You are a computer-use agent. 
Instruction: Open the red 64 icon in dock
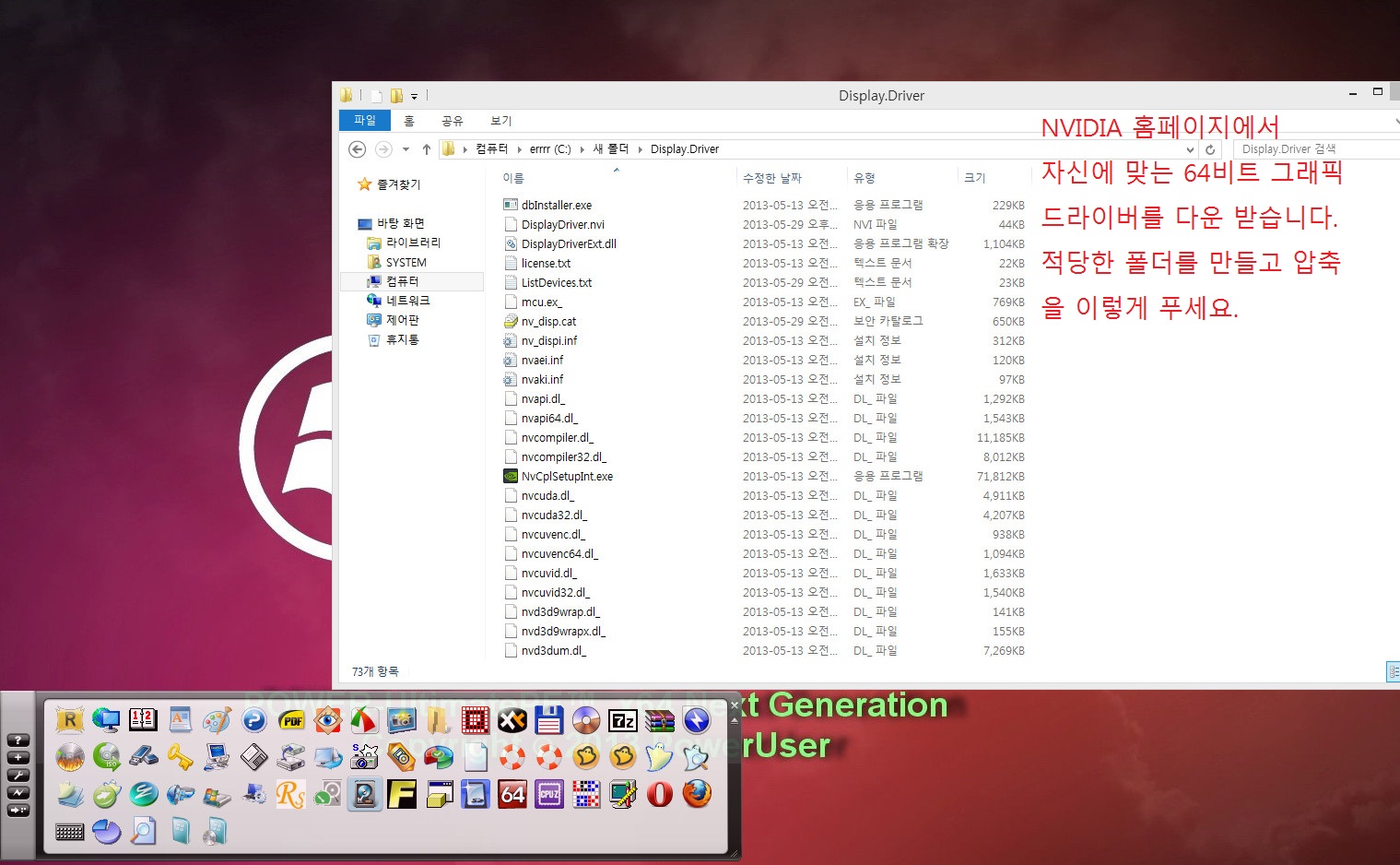pos(512,794)
